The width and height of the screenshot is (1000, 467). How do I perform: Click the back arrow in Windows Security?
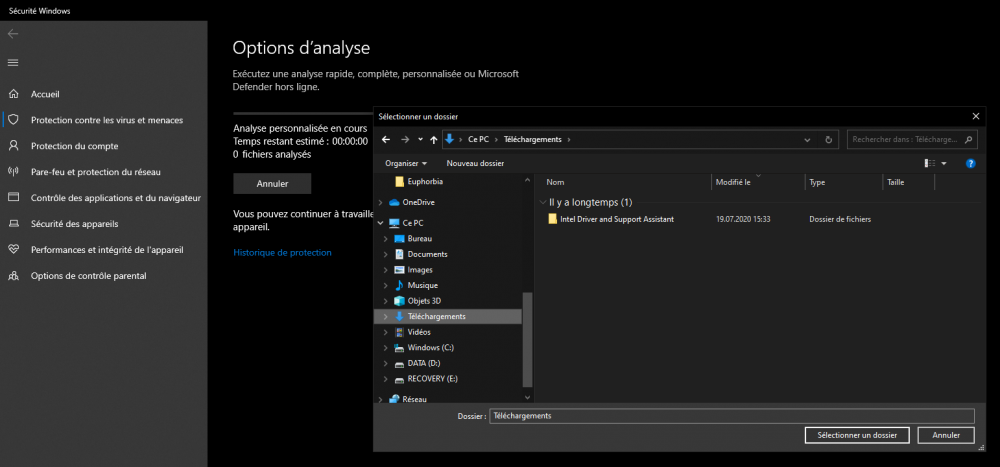(x=12, y=33)
